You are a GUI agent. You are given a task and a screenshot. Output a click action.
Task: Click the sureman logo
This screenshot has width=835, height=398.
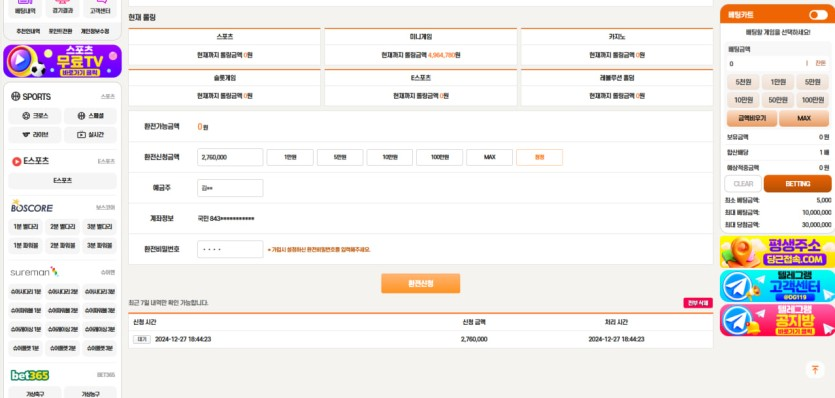[34, 272]
